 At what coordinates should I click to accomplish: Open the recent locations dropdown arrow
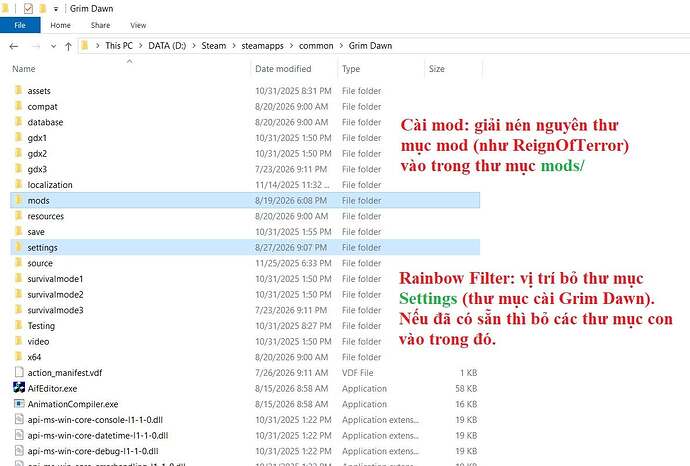[53, 46]
